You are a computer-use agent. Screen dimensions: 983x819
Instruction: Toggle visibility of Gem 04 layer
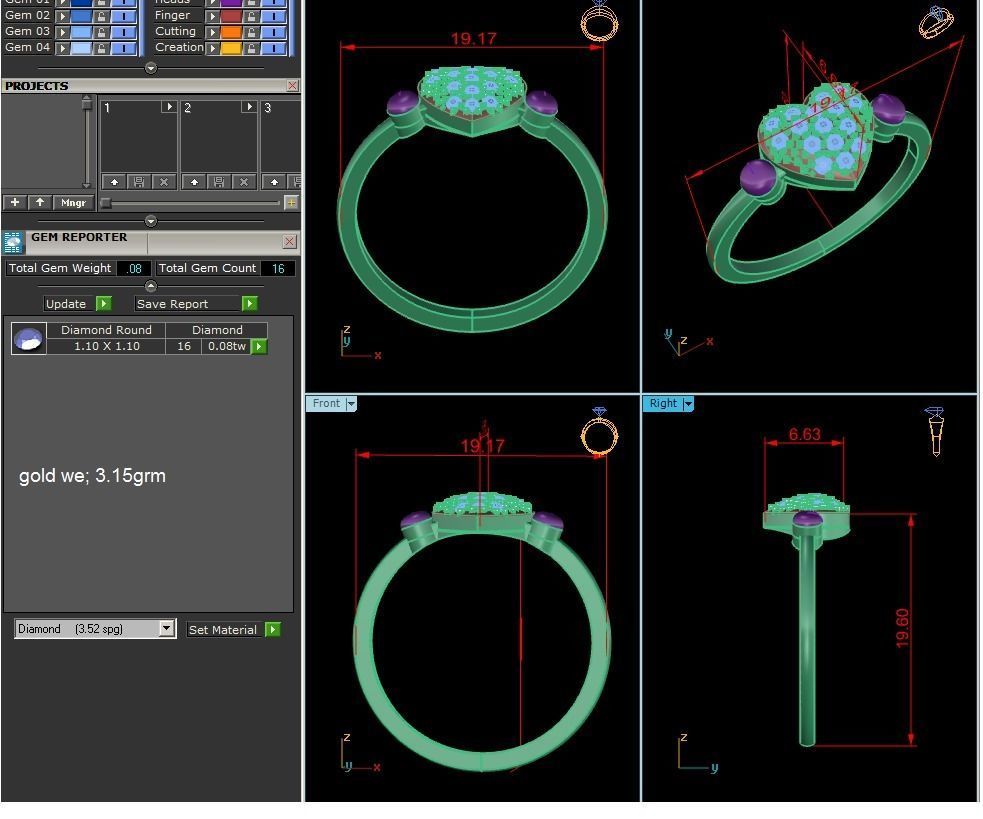pyautogui.click(x=124, y=48)
